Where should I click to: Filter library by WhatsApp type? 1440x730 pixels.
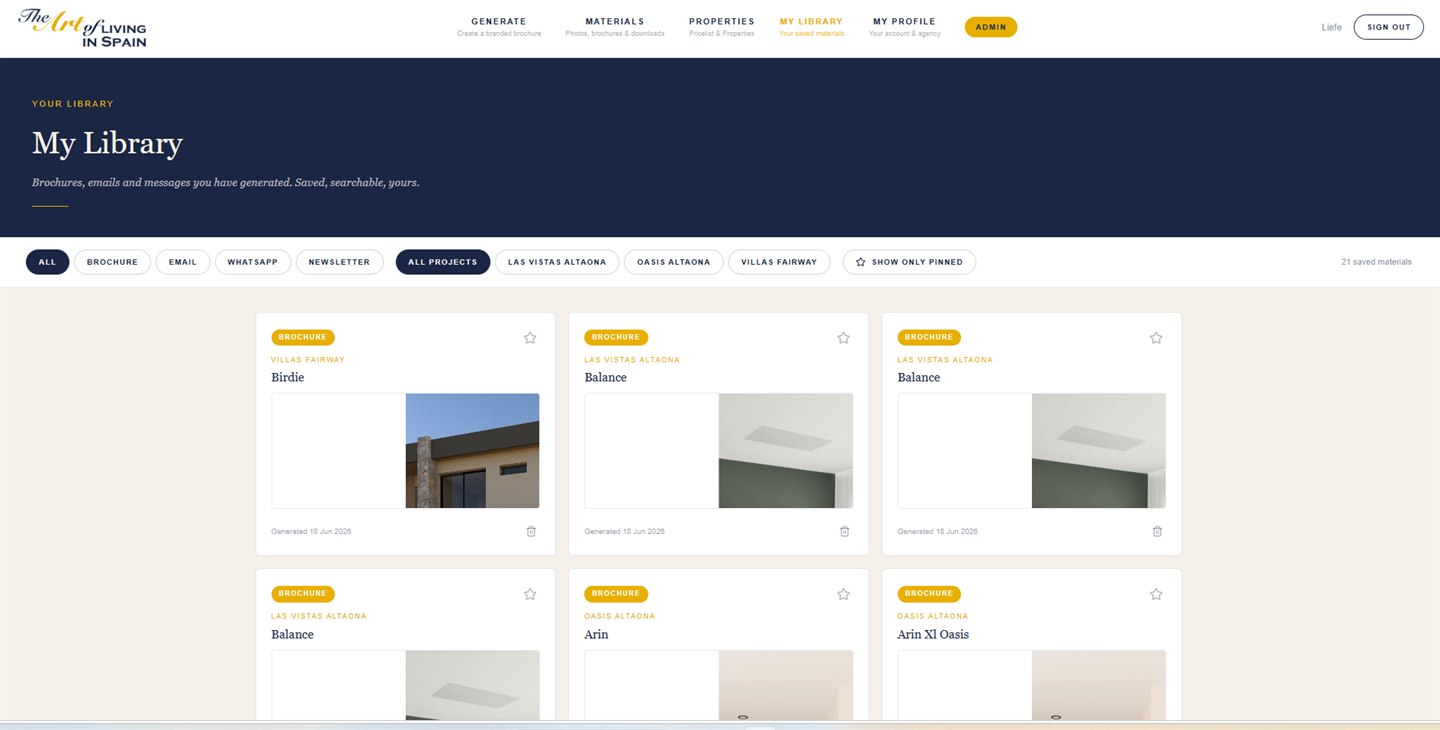(x=253, y=262)
